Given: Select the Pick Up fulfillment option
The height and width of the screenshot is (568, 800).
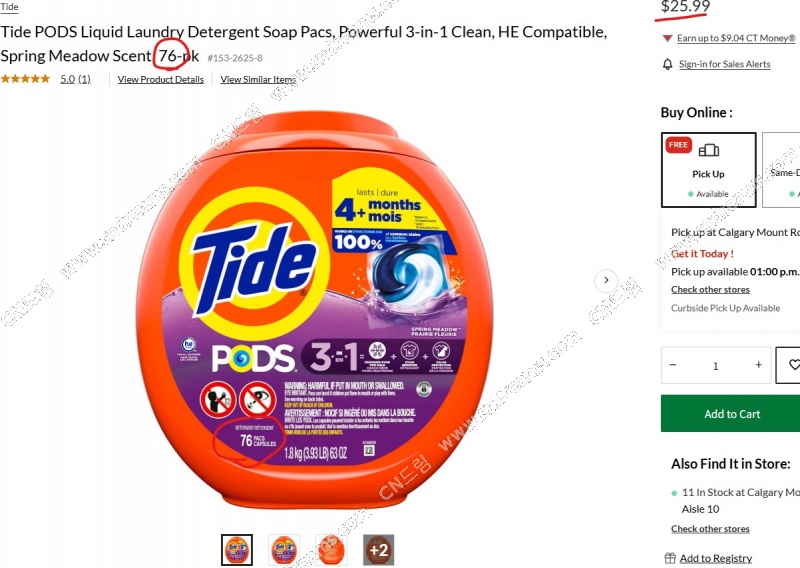Looking at the screenshot, I should click(709, 170).
